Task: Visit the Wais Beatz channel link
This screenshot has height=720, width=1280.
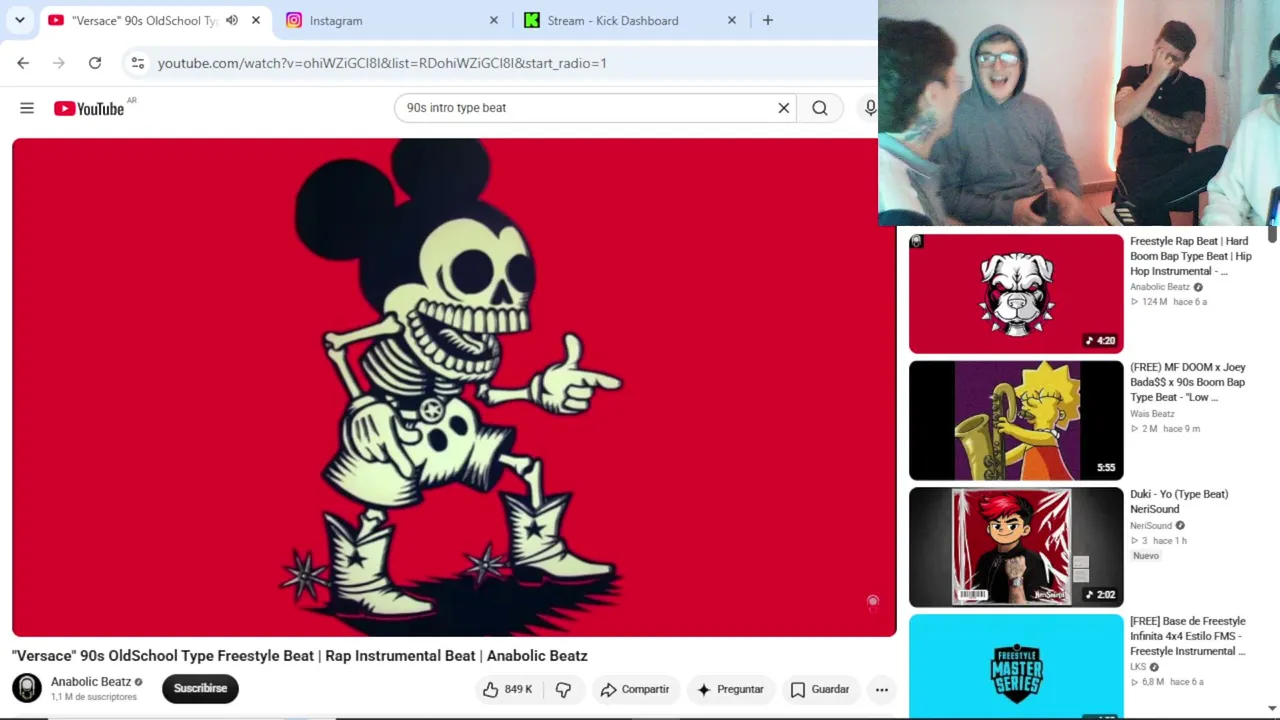Action: coord(1152,414)
